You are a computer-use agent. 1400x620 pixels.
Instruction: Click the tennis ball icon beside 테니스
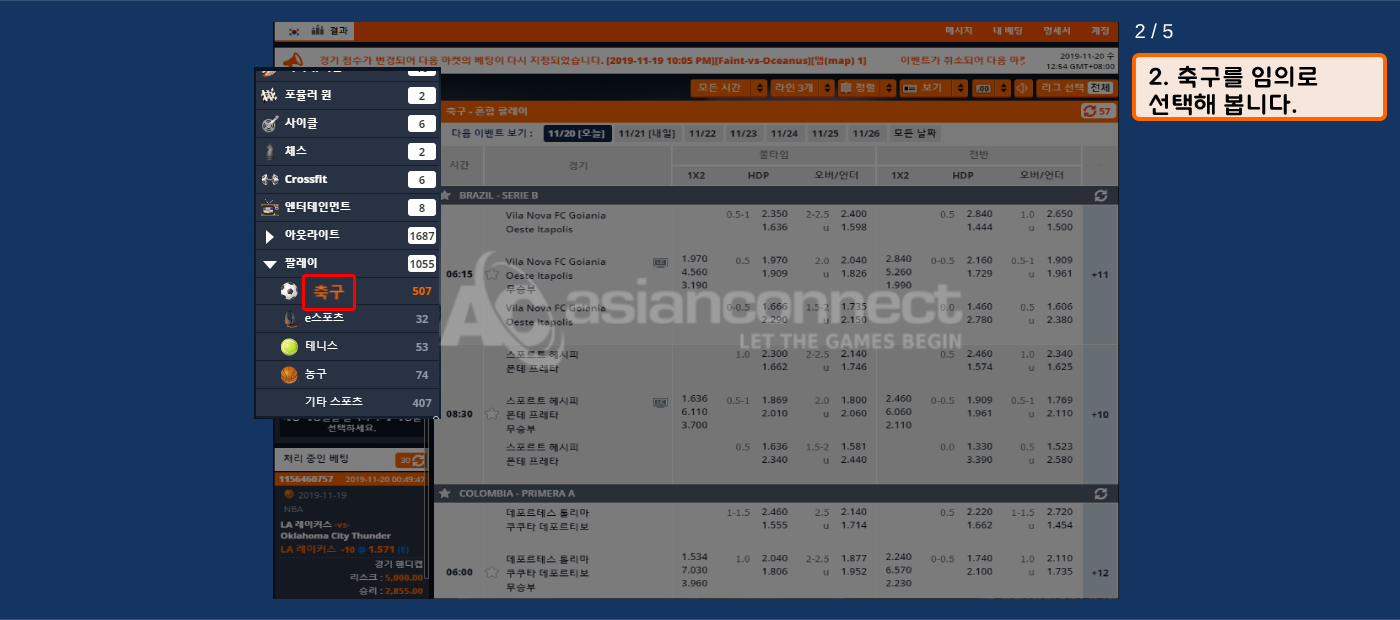tap(289, 346)
